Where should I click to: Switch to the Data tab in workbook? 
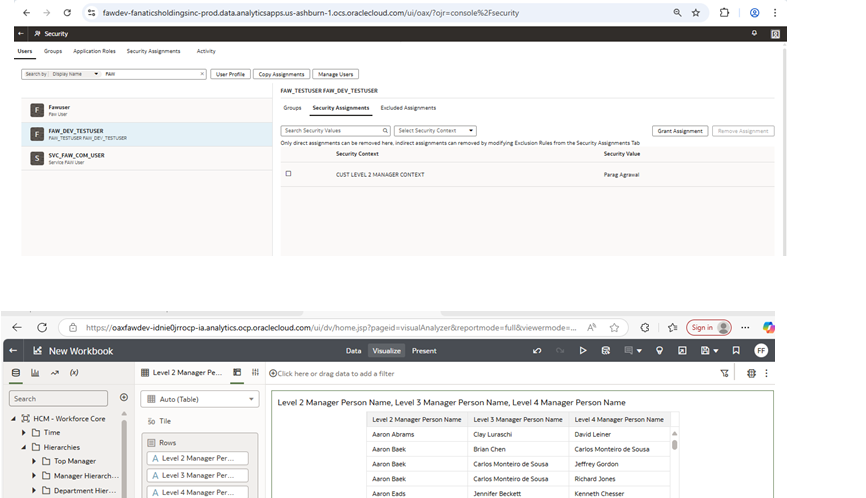click(353, 351)
